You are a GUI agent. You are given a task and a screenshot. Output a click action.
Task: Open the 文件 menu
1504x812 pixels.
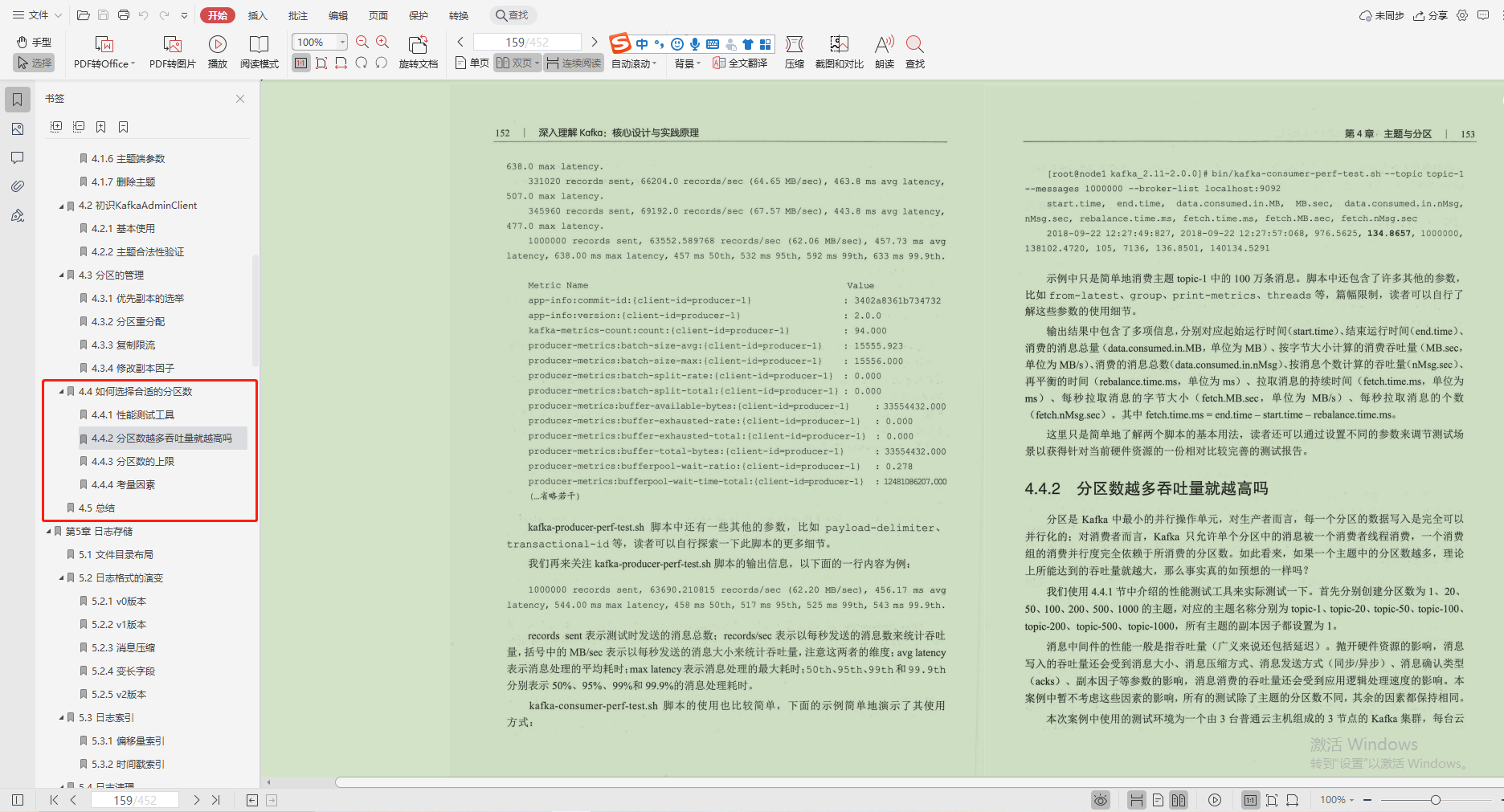[36, 15]
